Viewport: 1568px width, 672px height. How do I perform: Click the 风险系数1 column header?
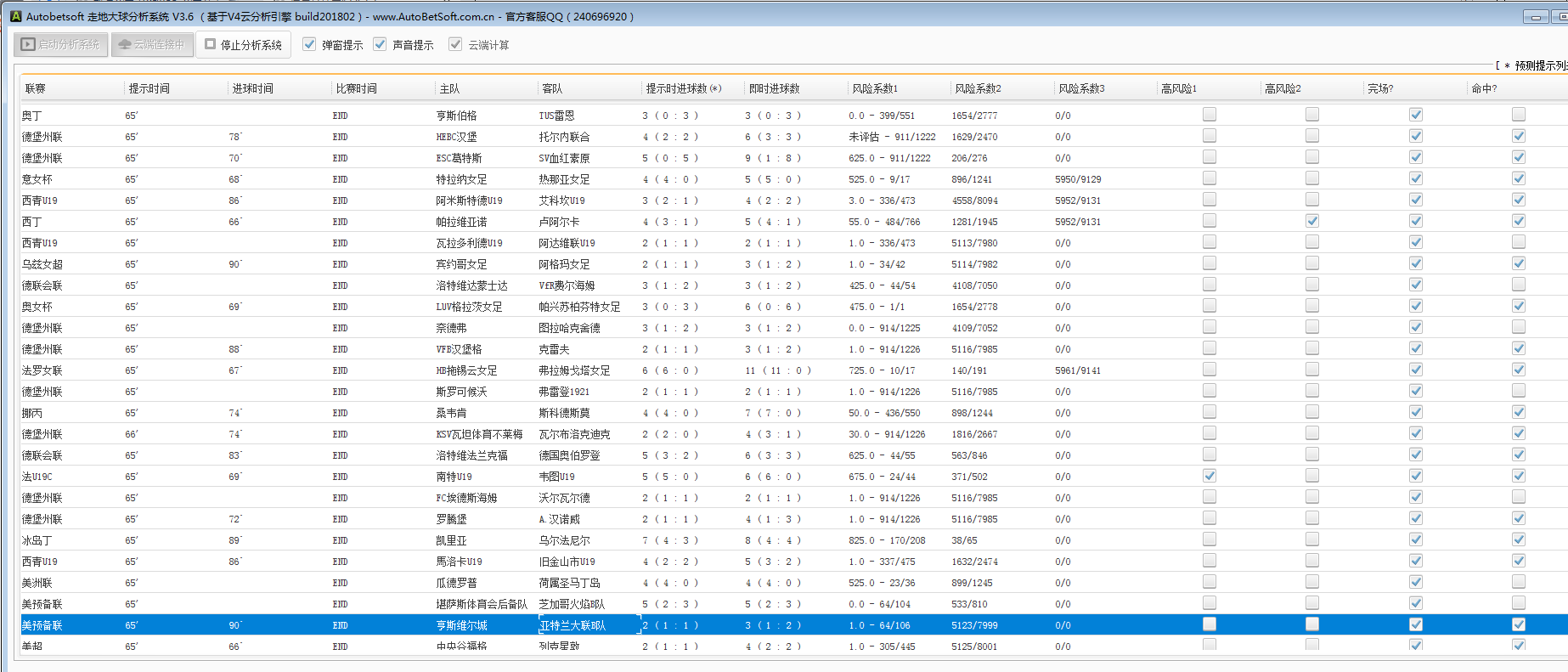pos(875,88)
